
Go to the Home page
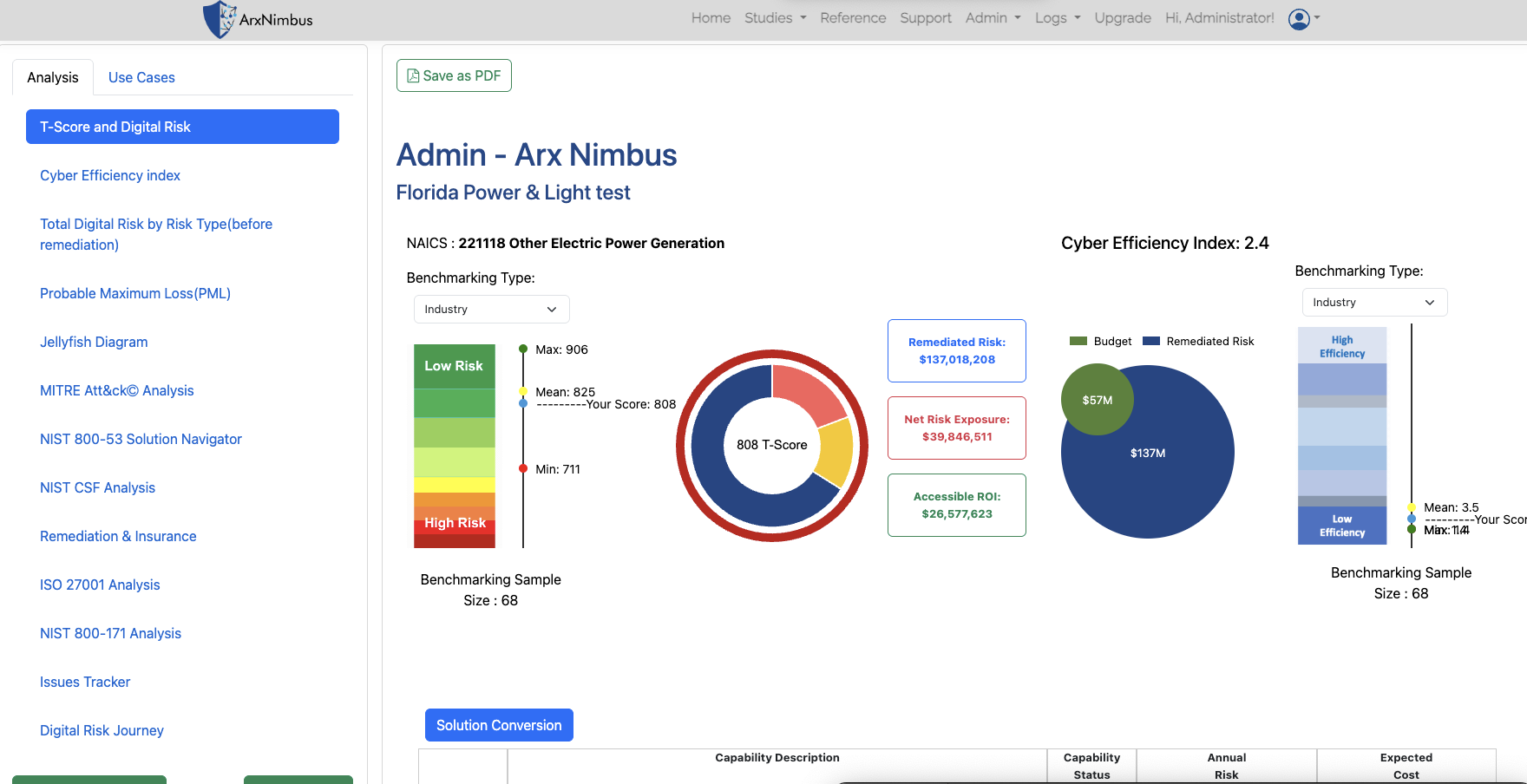tap(711, 18)
